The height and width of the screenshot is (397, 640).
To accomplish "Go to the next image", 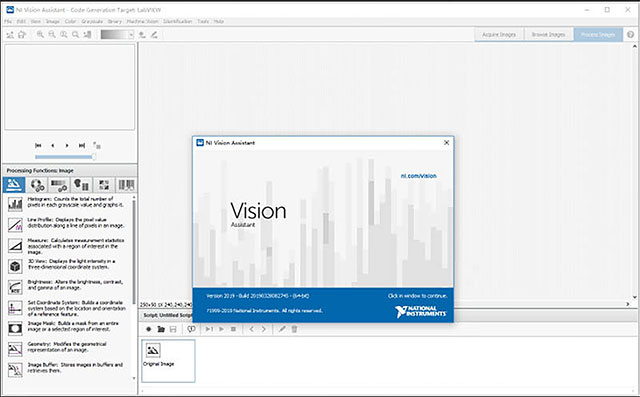I will coord(67,145).
